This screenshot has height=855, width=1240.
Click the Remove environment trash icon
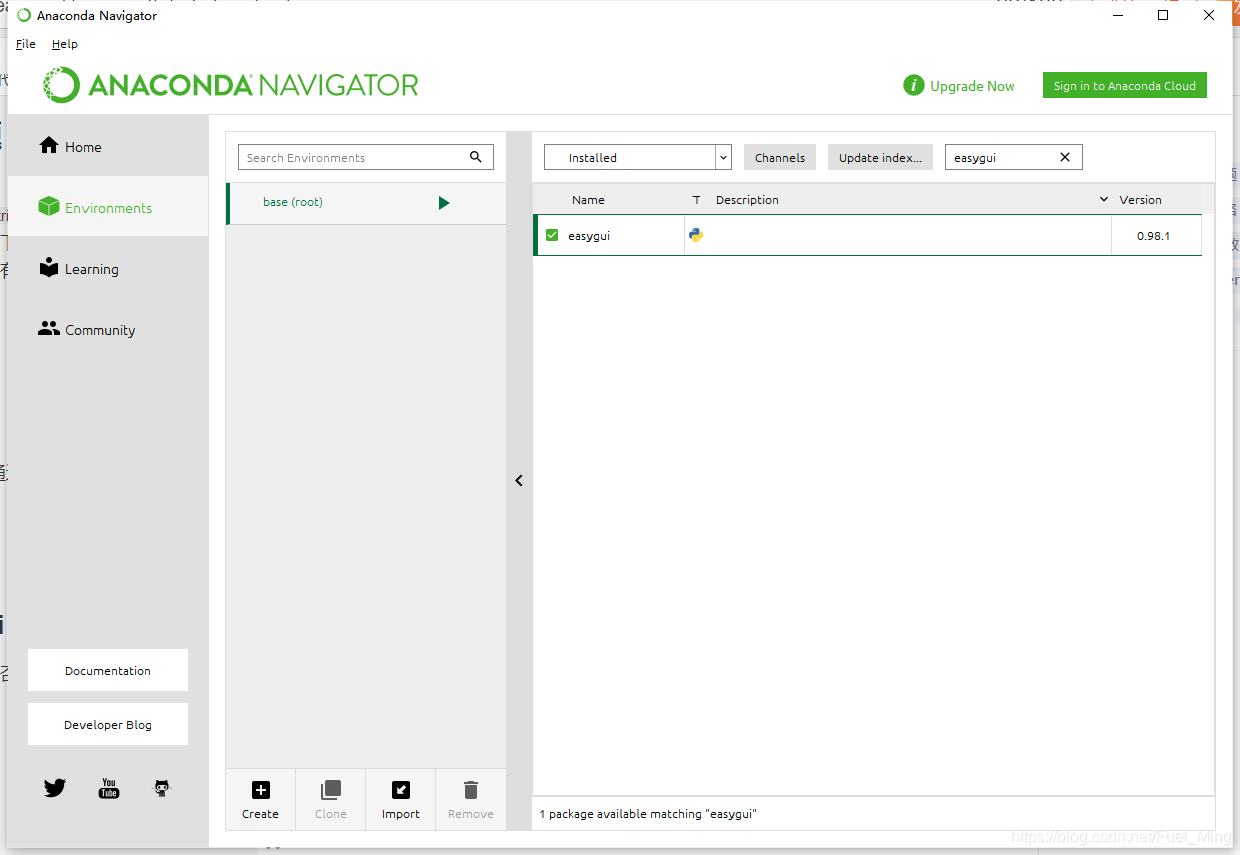tap(471, 790)
